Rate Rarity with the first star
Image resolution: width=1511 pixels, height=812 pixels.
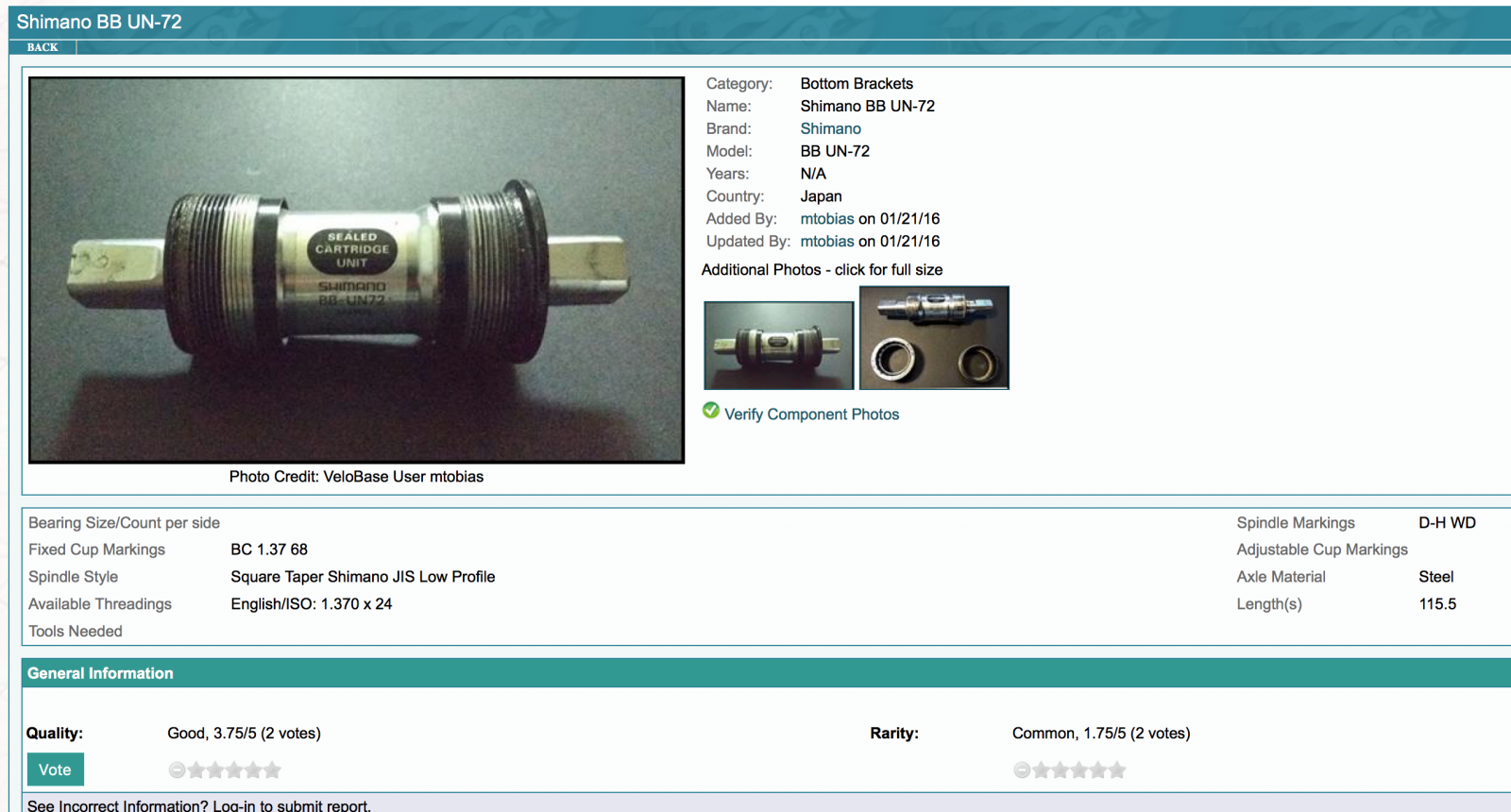click(x=1042, y=770)
